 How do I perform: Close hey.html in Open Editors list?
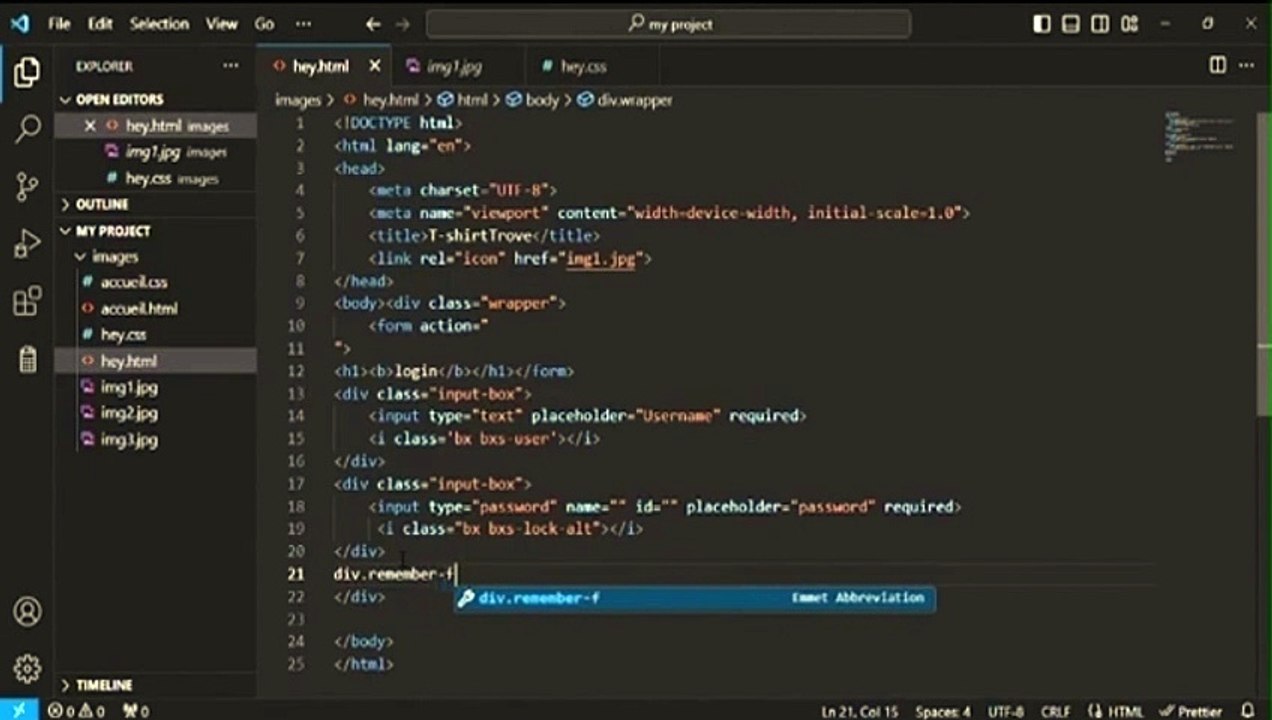[90, 126]
